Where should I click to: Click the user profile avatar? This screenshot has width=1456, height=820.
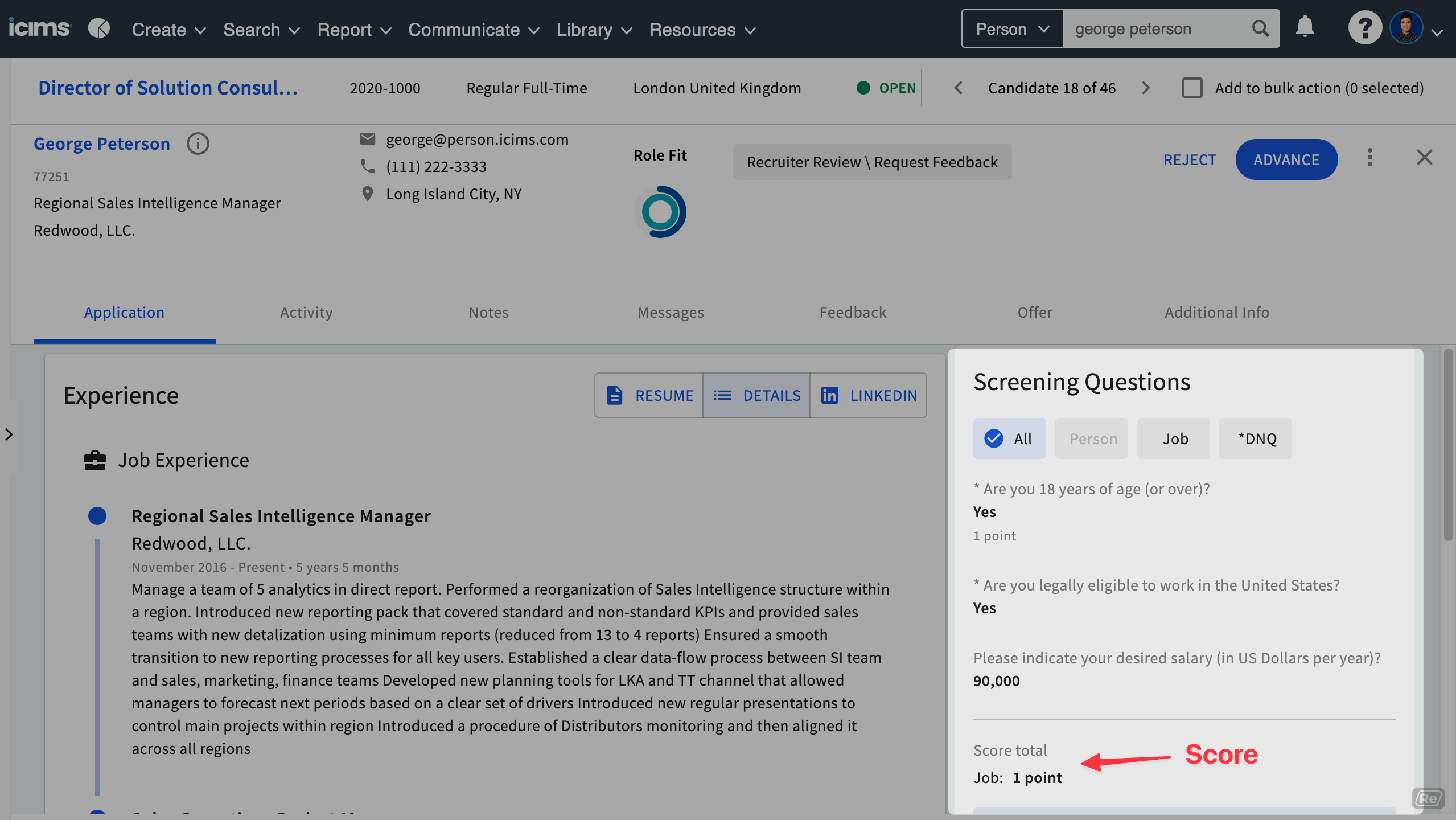click(1406, 27)
